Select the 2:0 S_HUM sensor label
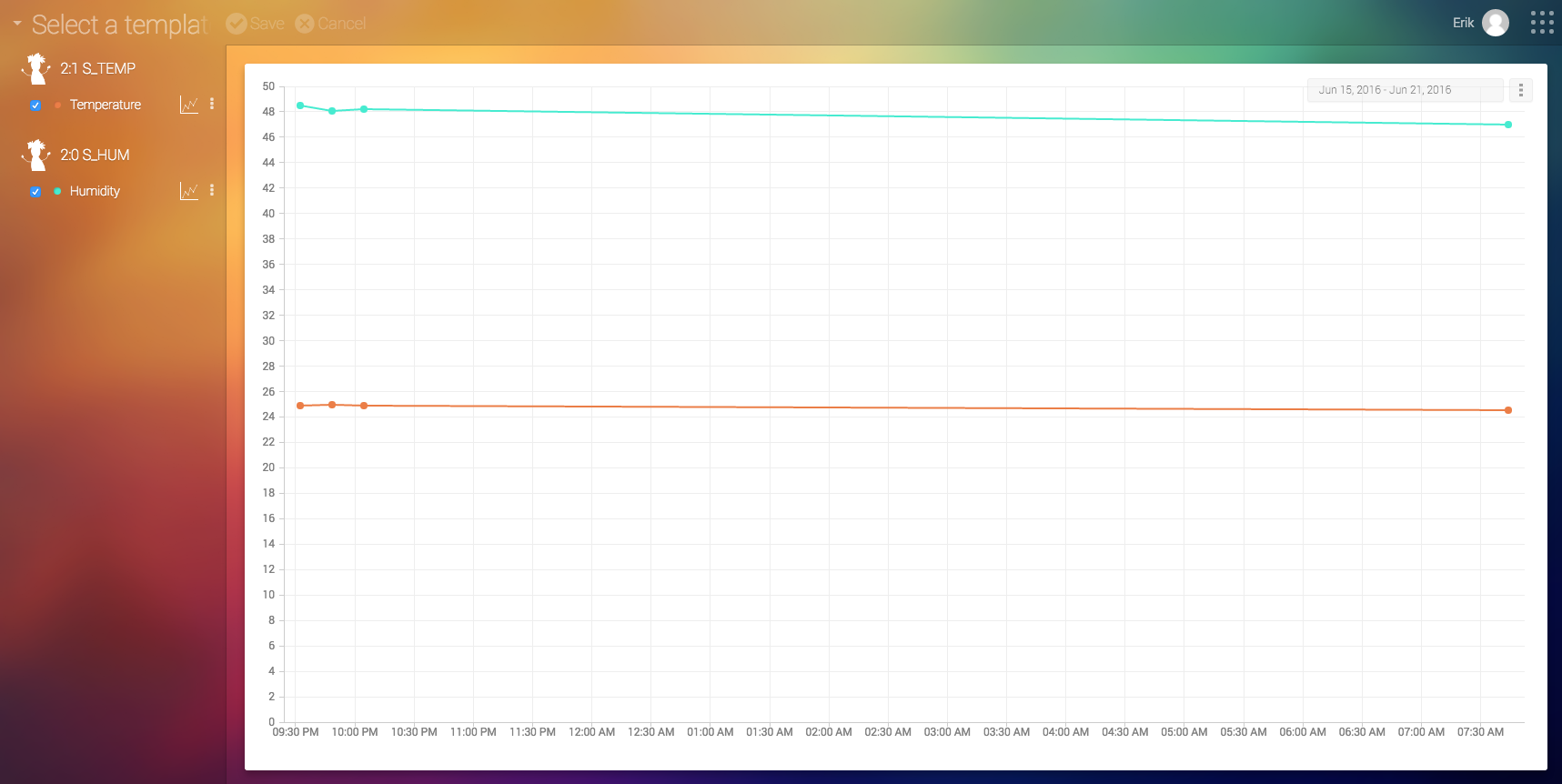1562x784 pixels. click(x=95, y=155)
